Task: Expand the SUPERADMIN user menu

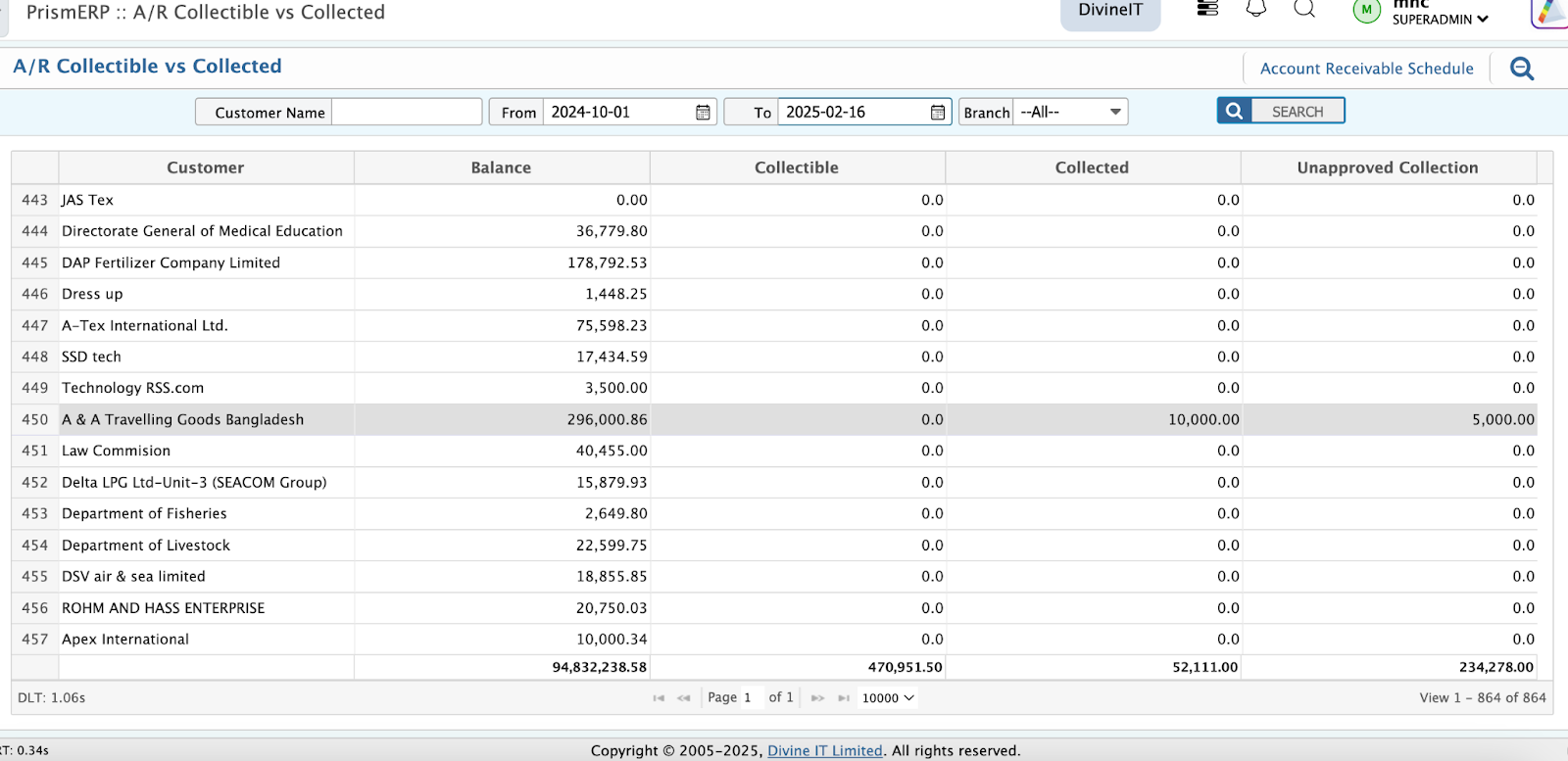Action: [x=1440, y=20]
